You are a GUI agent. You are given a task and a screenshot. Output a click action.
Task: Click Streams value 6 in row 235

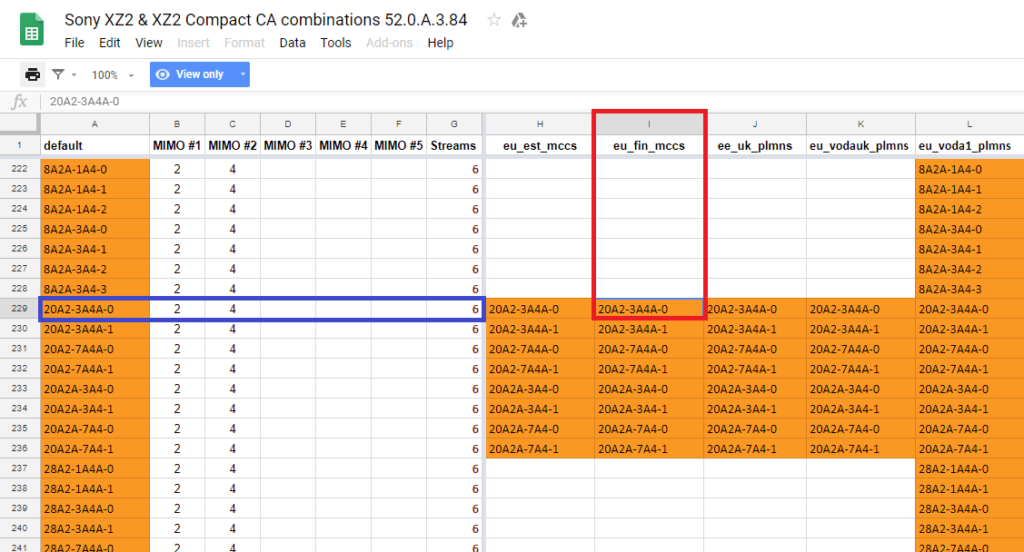(x=454, y=429)
